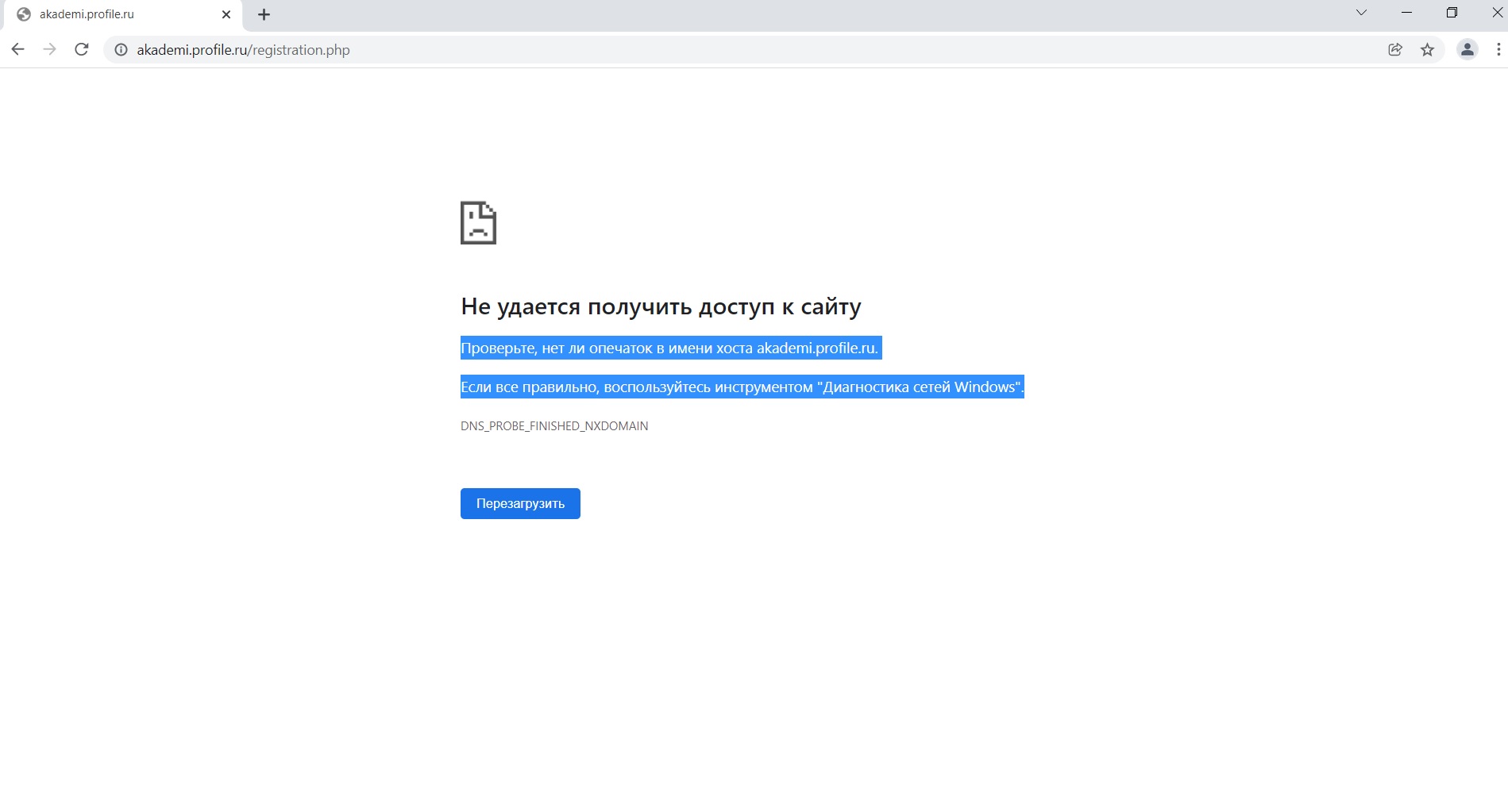The image size is (1508, 812).
Task: View site information icon in the address bar
Action: coord(121,50)
